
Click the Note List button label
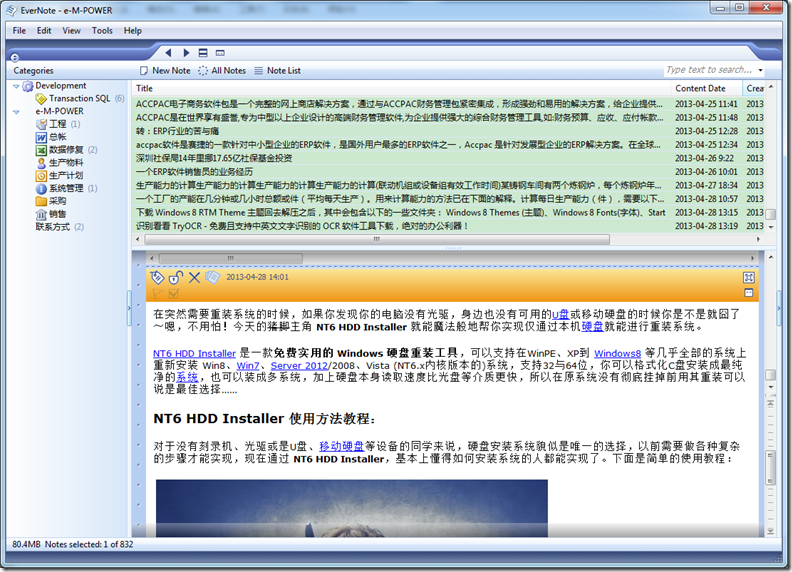coord(284,71)
